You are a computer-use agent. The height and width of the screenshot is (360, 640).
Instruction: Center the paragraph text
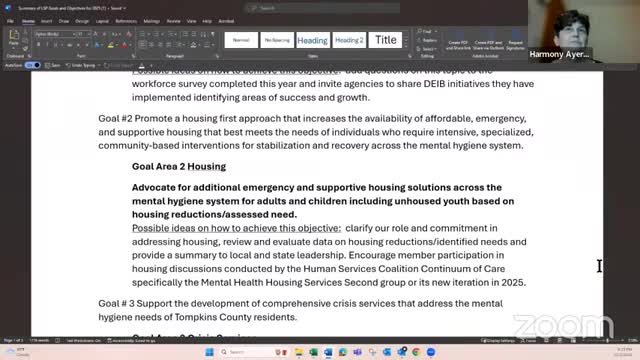point(151,44)
